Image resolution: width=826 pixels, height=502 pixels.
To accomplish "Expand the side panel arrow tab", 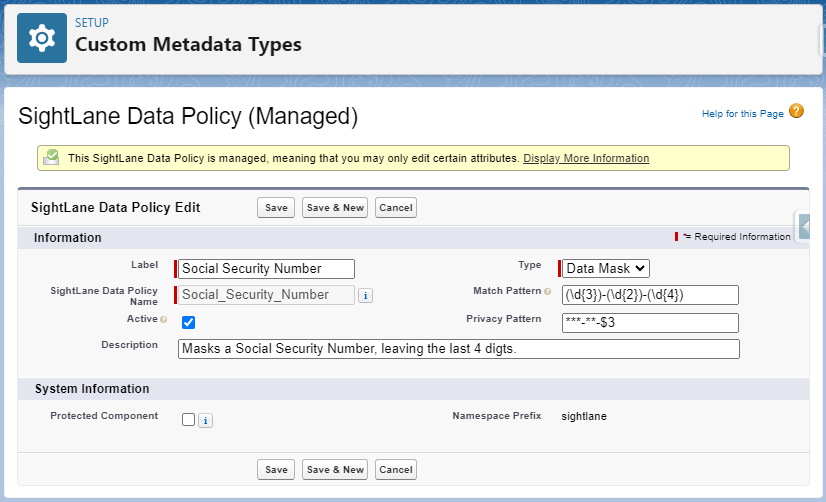I will coord(804,227).
